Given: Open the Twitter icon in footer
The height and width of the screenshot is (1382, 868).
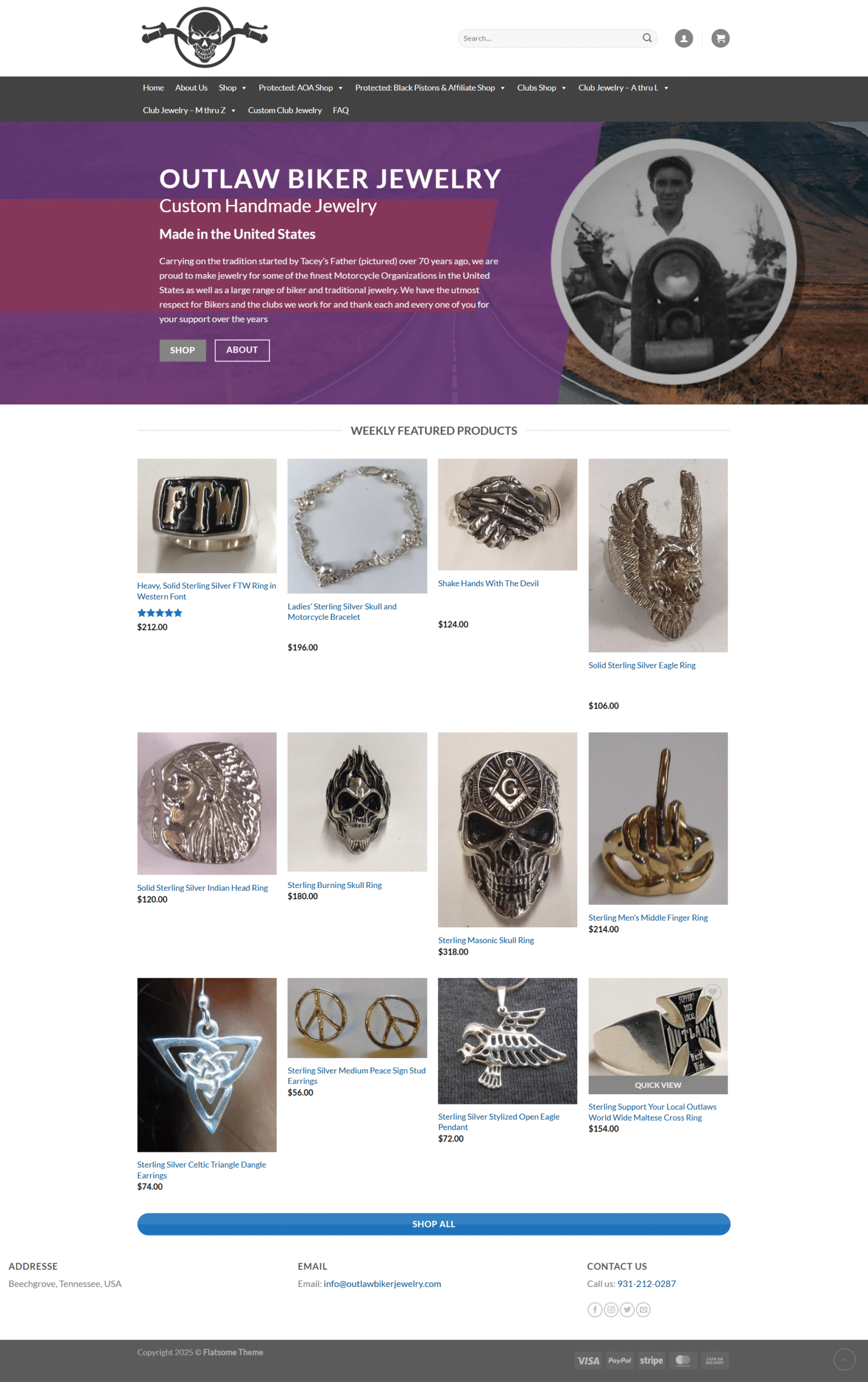Looking at the screenshot, I should point(627,1309).
